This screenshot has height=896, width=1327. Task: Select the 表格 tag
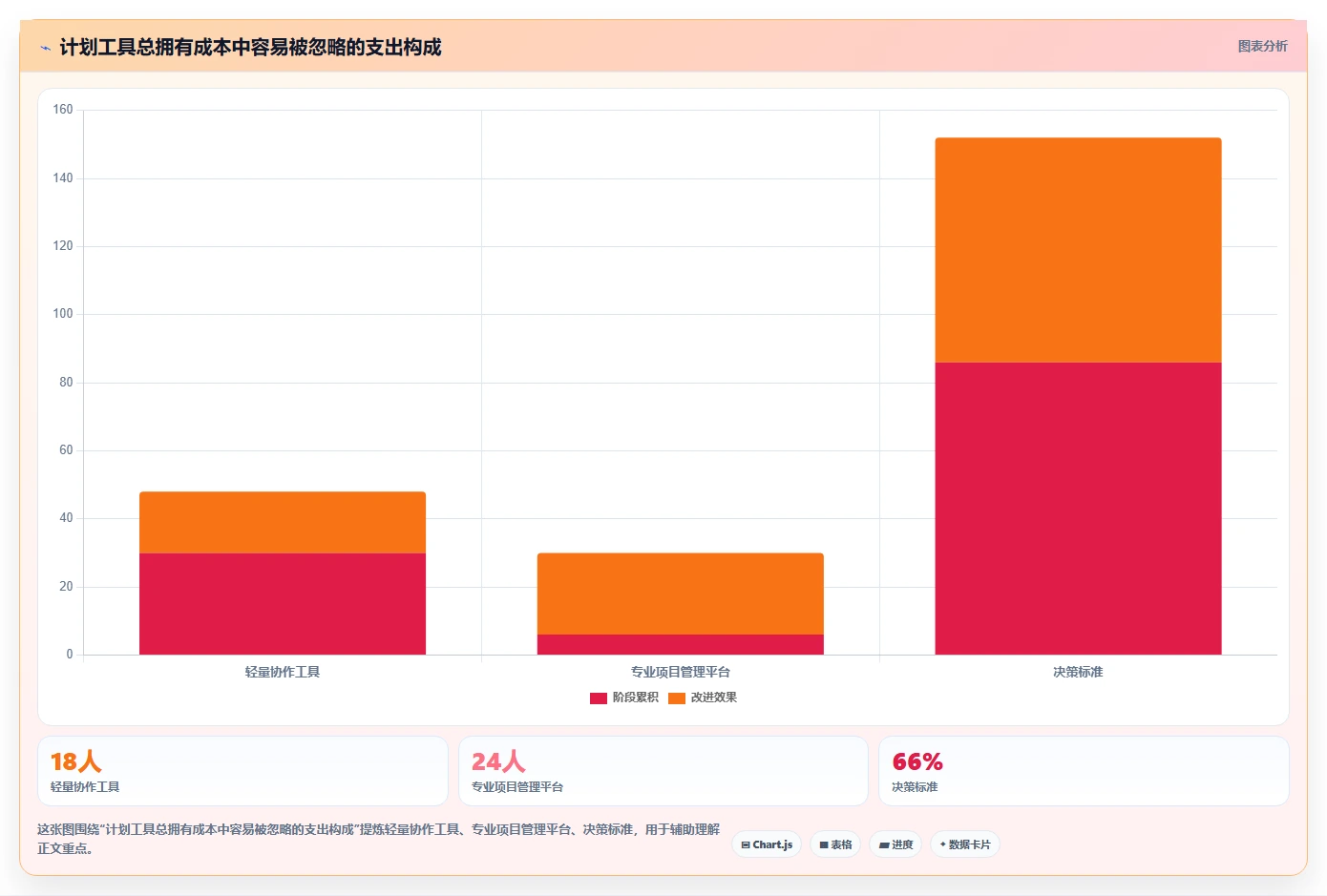(x=835, y=844)
